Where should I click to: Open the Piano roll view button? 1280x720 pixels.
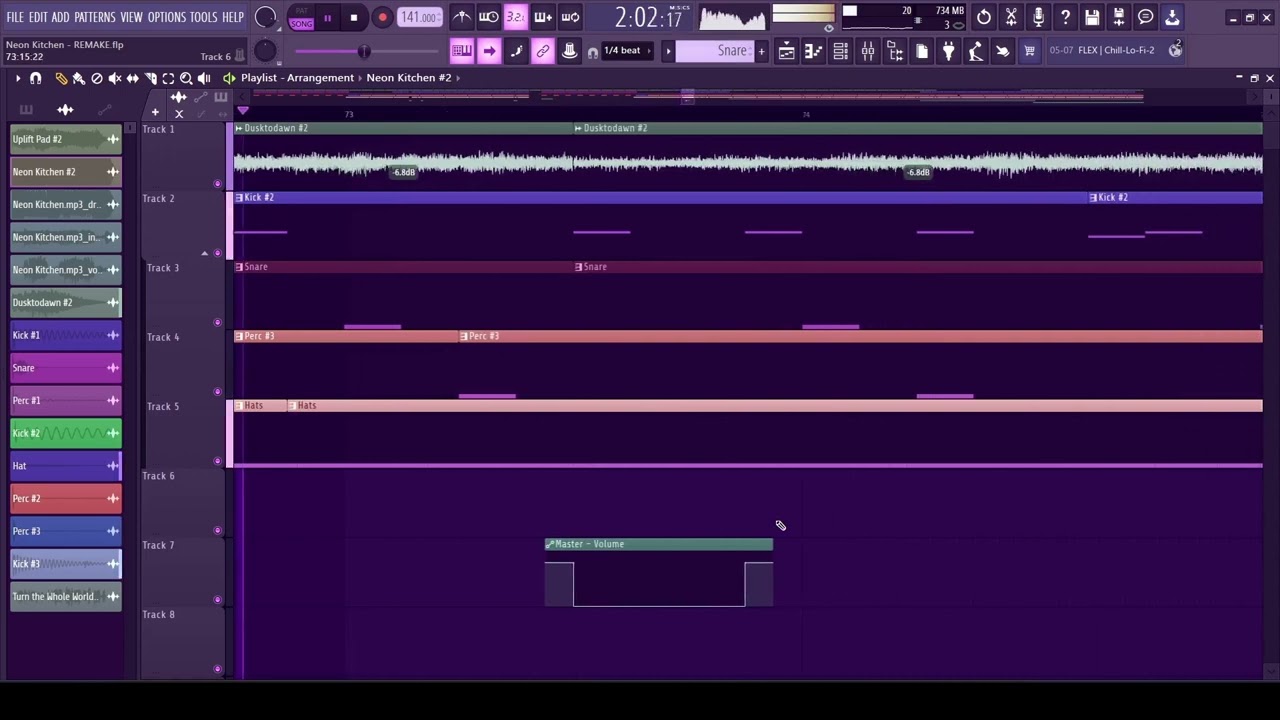814,51
